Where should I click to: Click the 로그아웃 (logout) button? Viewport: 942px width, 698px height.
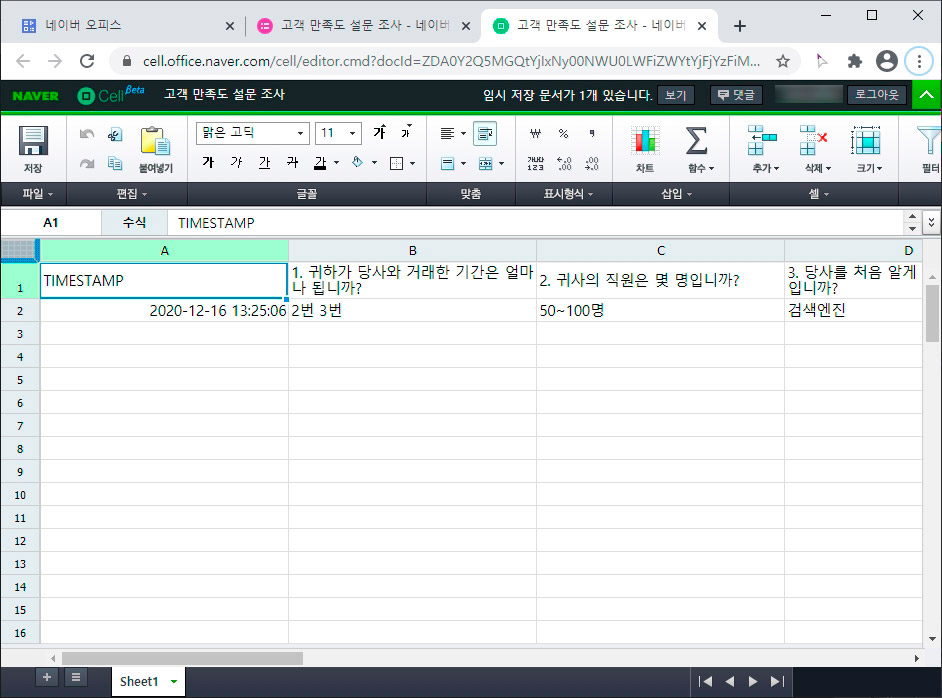[877, 94]
